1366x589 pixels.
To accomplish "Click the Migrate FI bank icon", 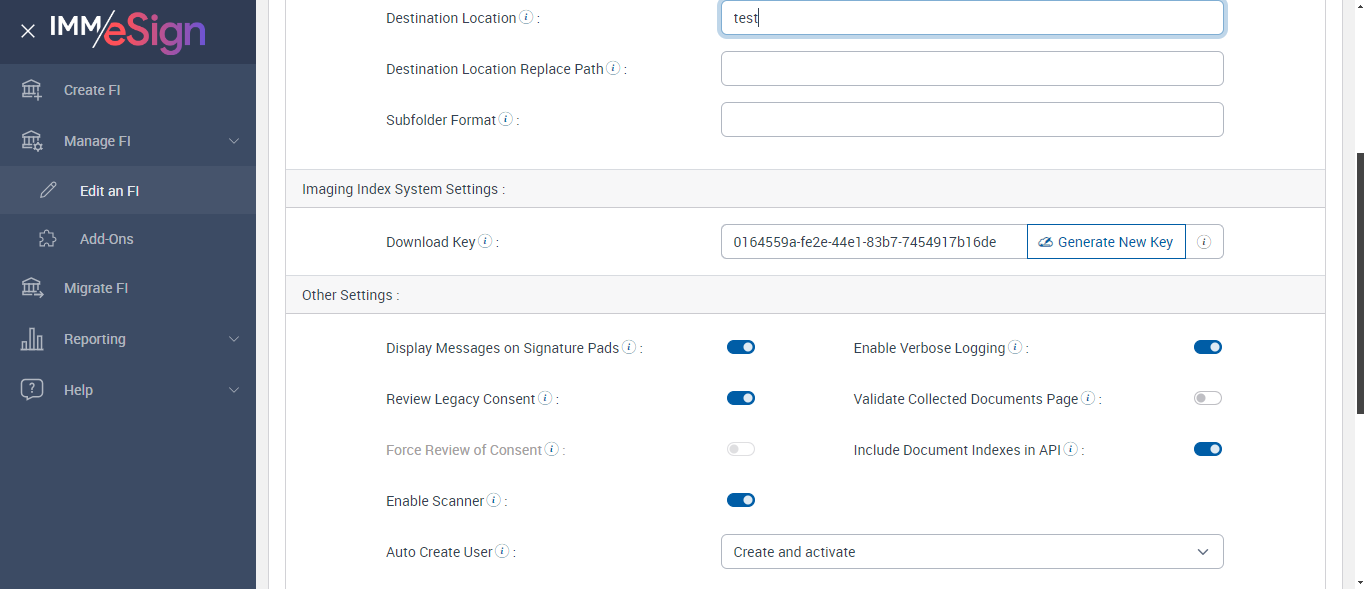I will tap(32, 288).
